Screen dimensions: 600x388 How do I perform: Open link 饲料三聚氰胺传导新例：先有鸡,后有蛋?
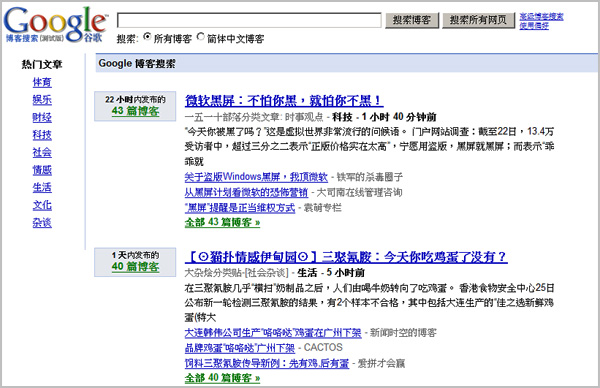[x=267, y=363]
